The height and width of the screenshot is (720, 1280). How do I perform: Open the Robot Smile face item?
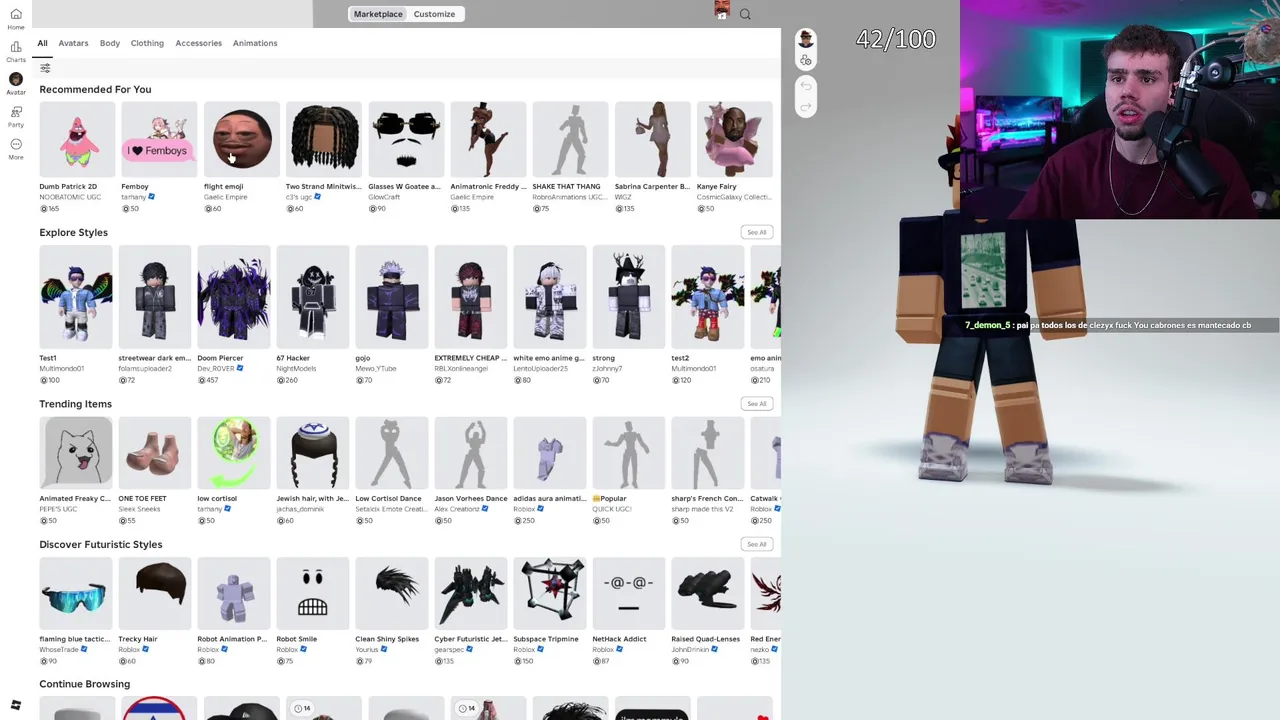point(313,594)
